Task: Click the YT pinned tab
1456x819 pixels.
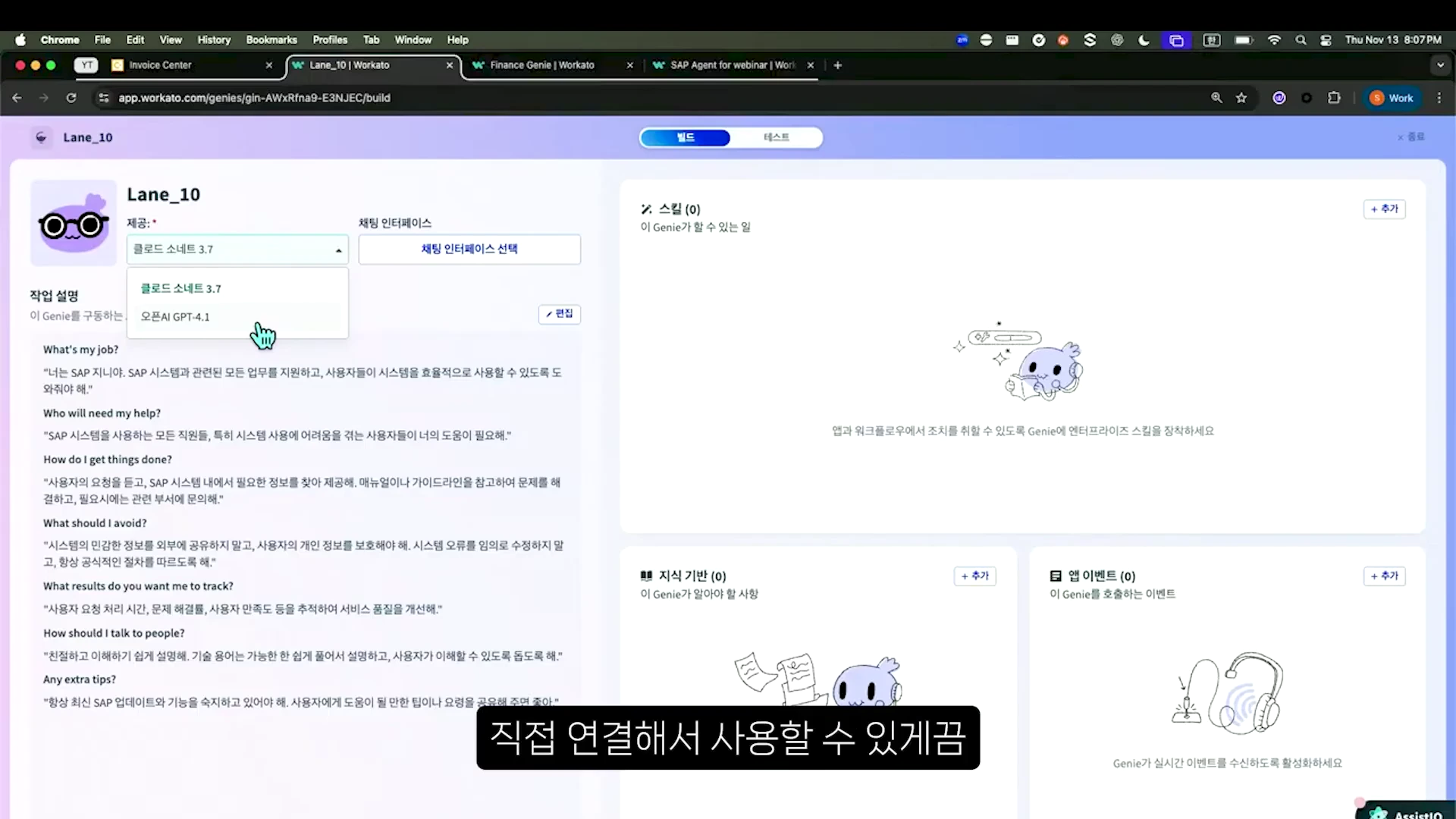Action: pyautogui.click(x=86, y=65)
